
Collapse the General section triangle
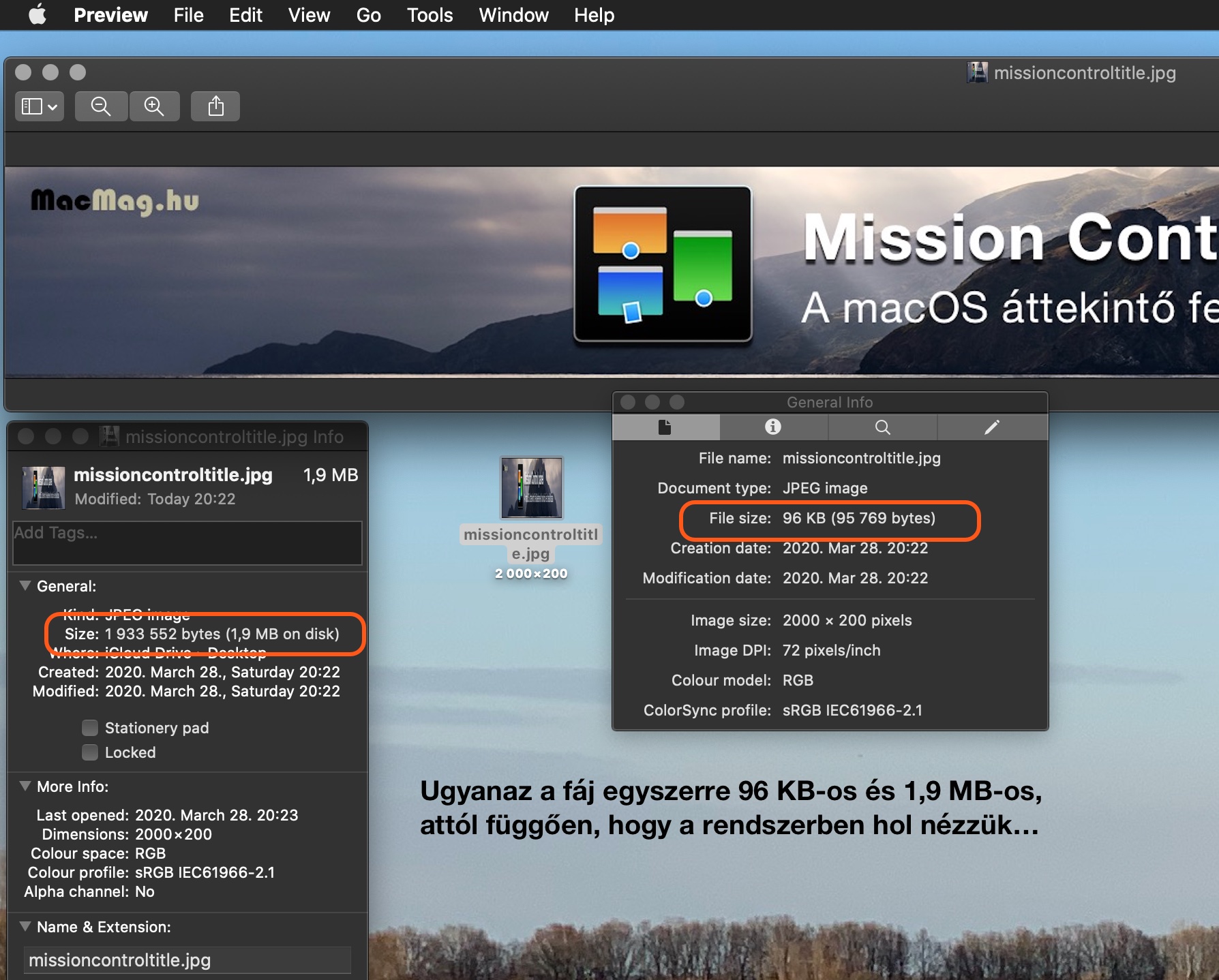point(25,585)
